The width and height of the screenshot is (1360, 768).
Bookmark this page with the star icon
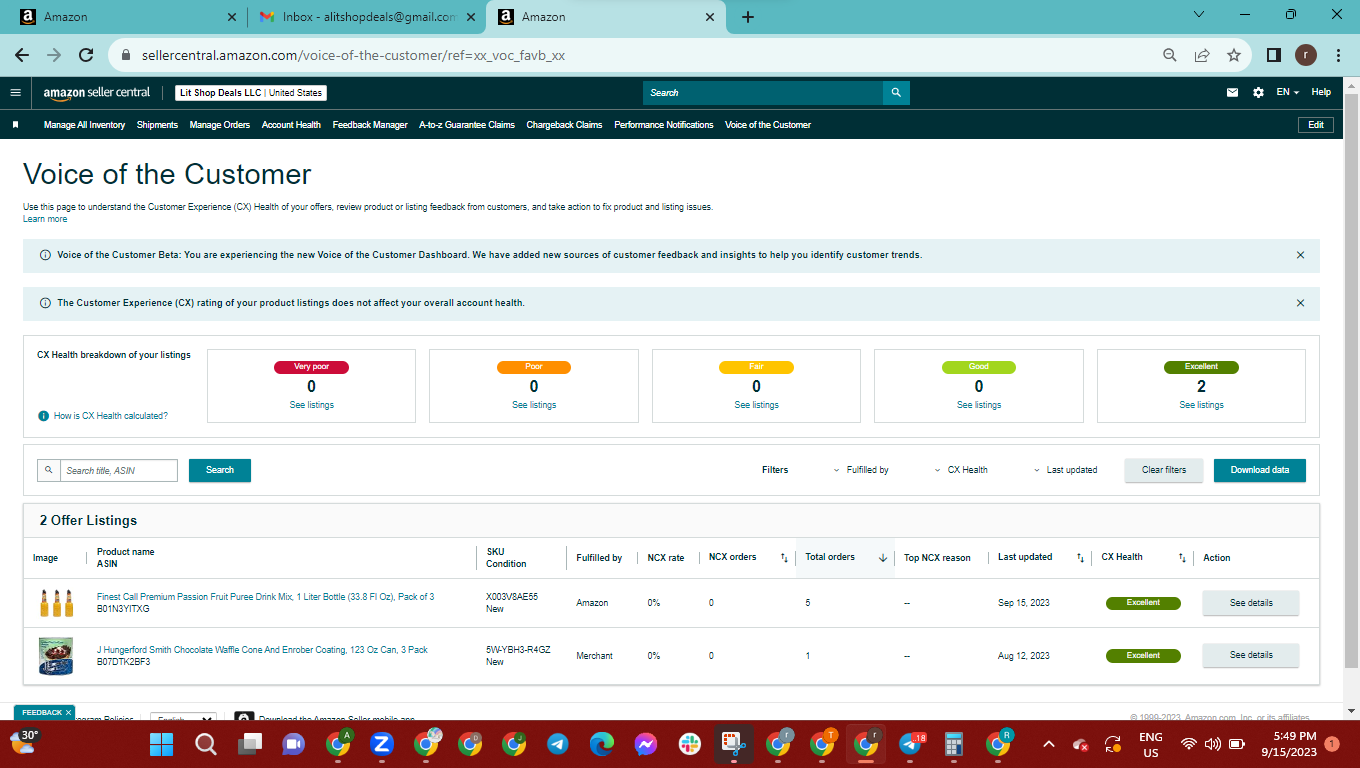pos(1234,55)
